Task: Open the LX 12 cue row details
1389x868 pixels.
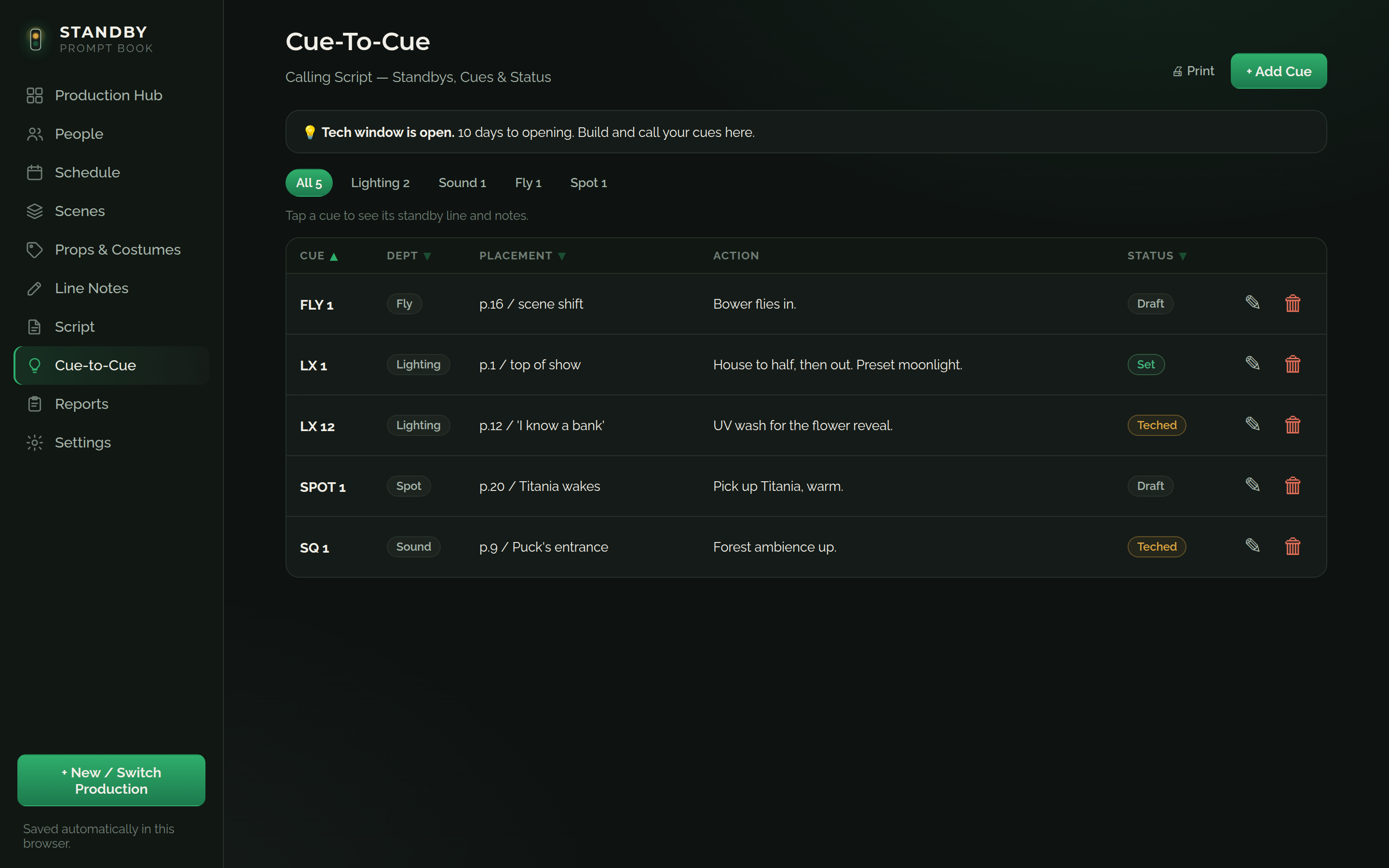Action: click(x=806, y=425)
